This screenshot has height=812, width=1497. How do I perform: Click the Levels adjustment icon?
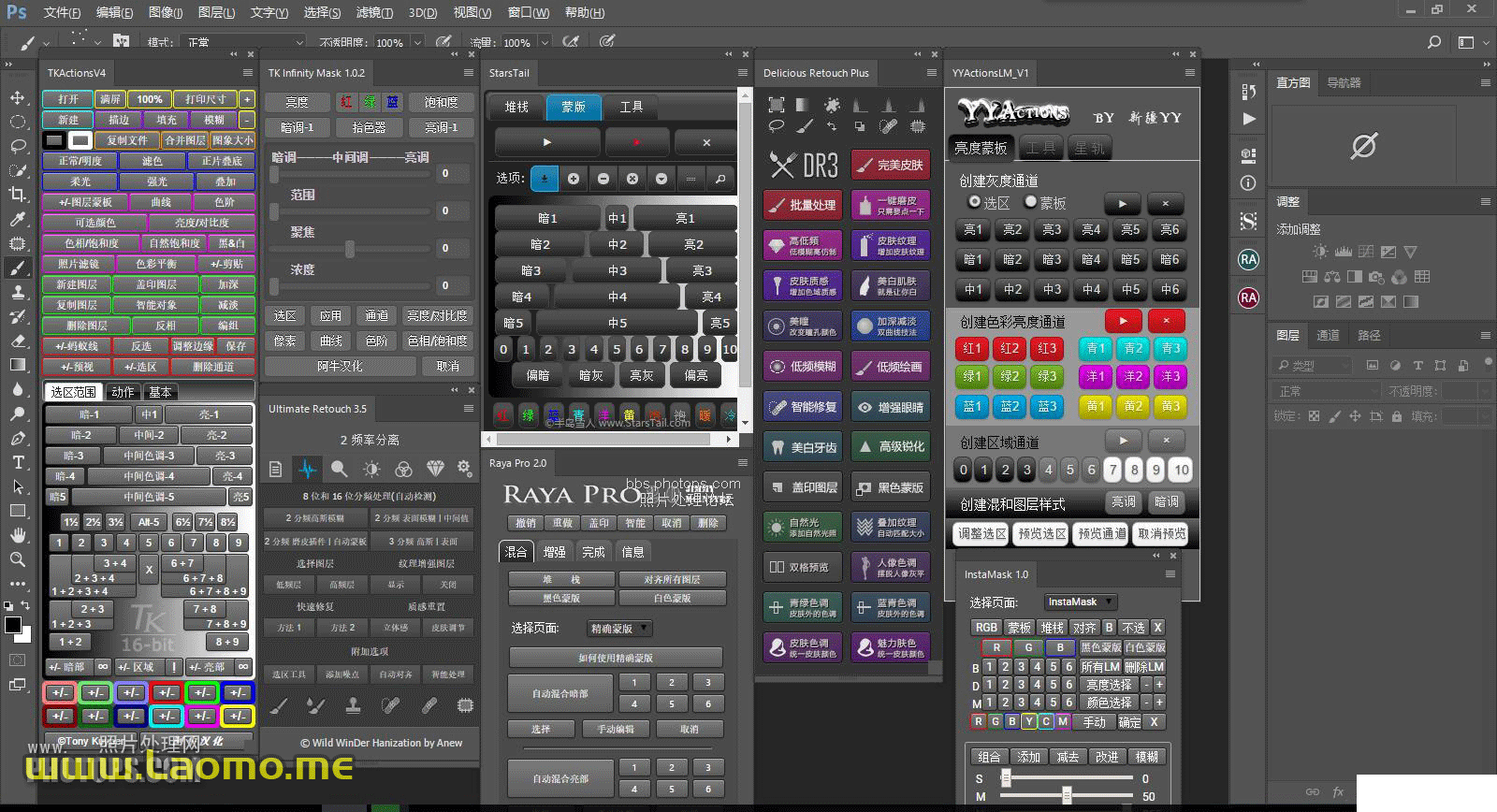pos(1344,252)
